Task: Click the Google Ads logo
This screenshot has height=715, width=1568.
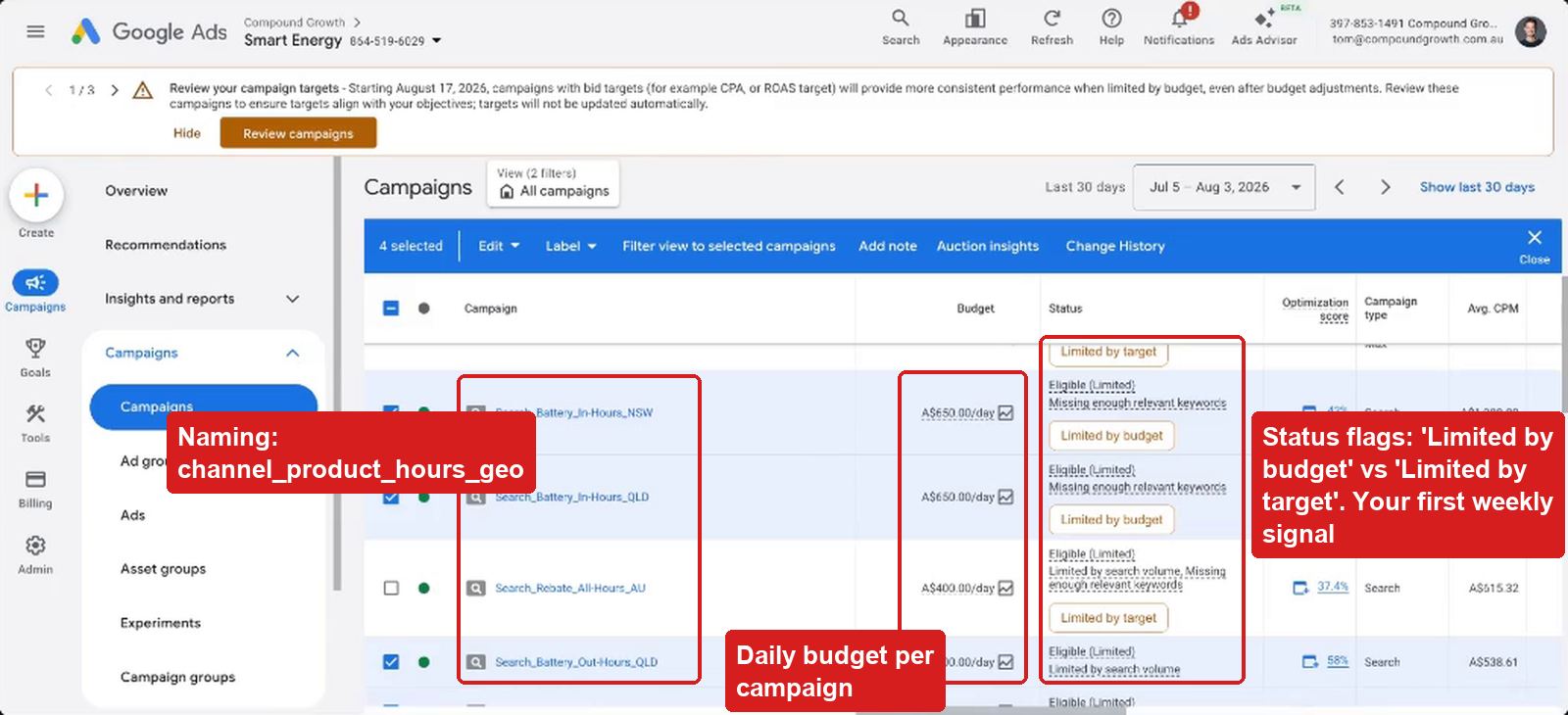Action: tap(149, 31)
